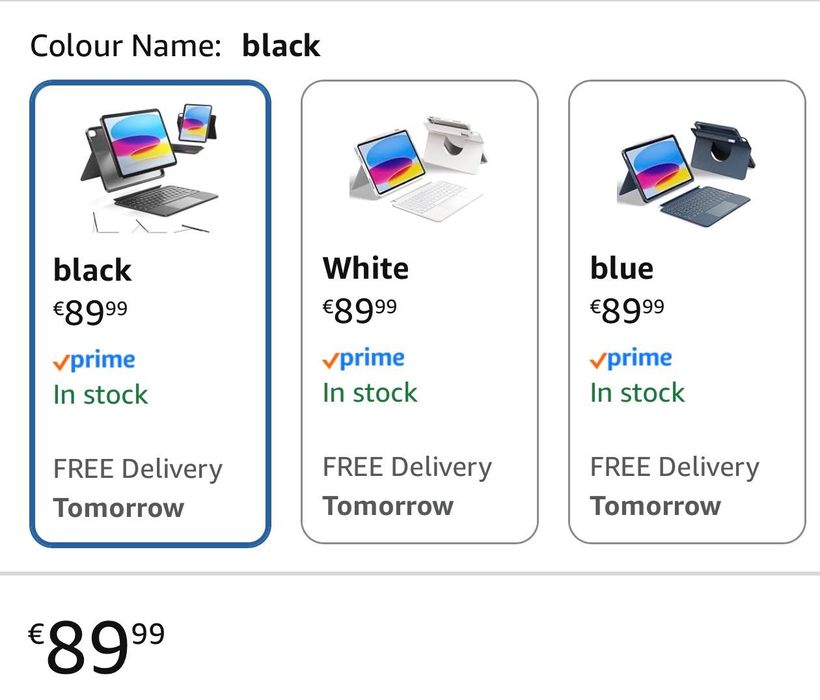The image size is (820, 700).
Task: Click the €89.99 price in White card
Action: click(359, 311)
